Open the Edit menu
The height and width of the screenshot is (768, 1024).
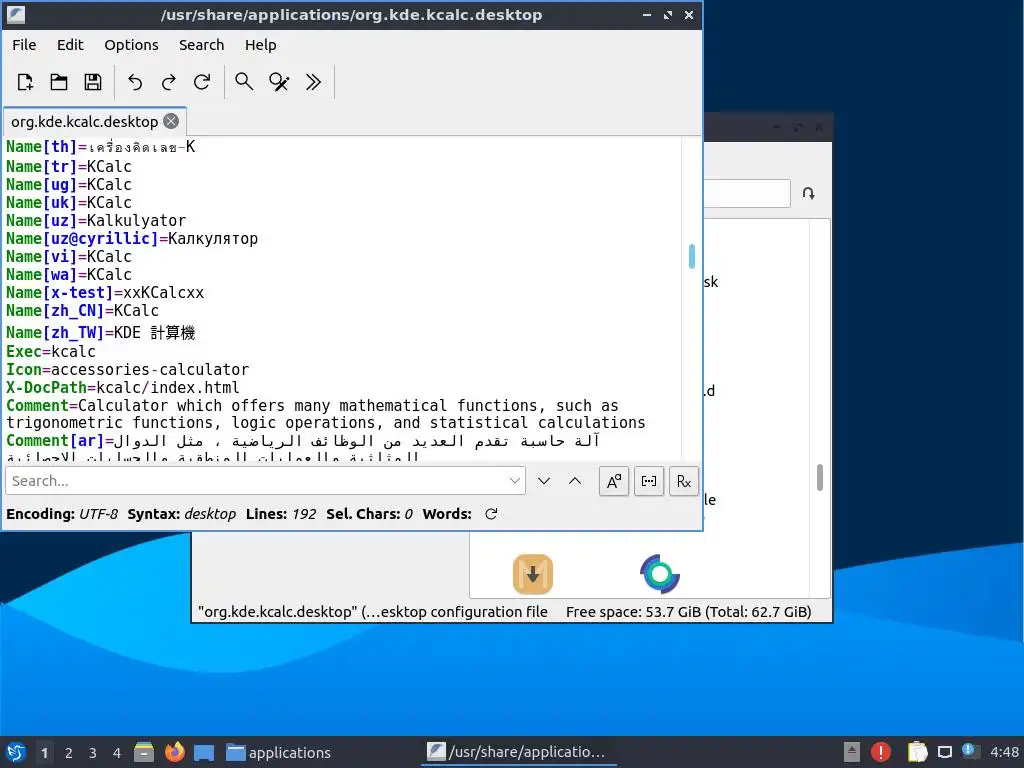(70, 45)
